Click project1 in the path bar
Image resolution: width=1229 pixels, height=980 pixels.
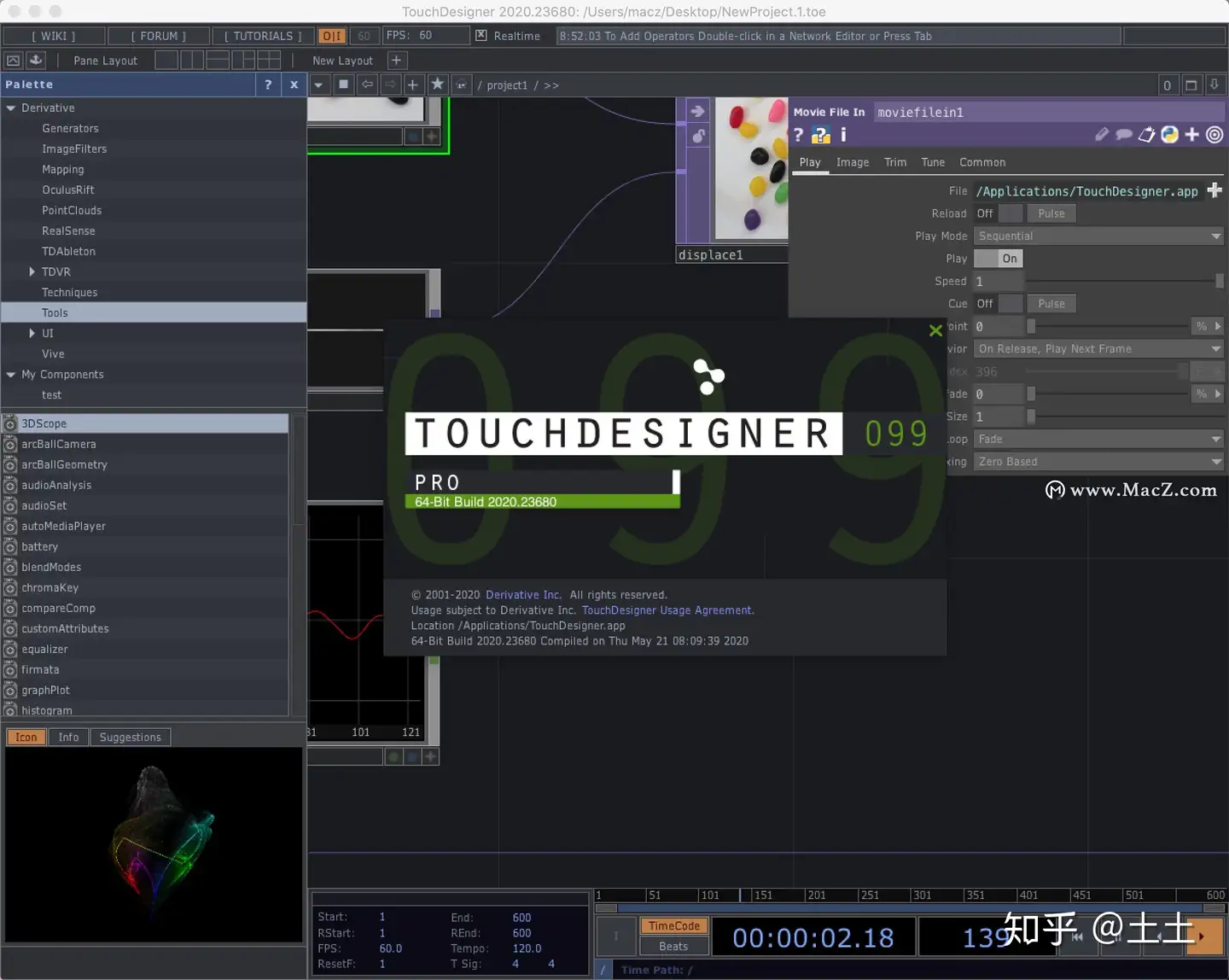(507, 85)
